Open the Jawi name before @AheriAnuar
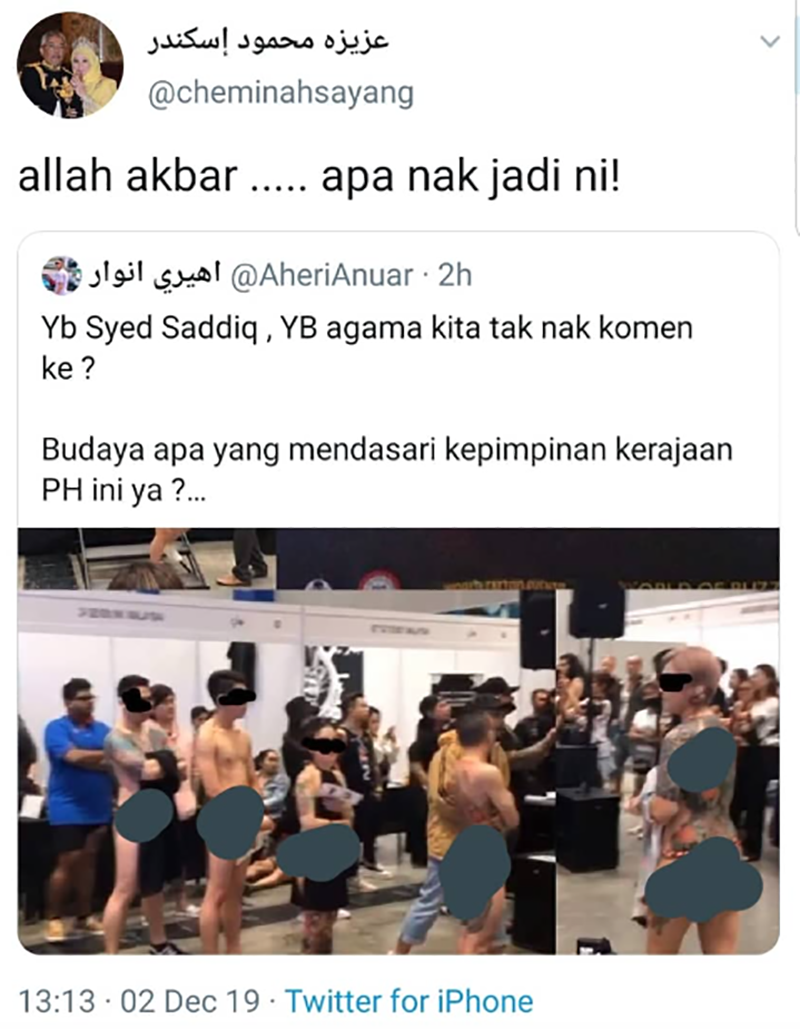The image size is (800, 1029). coord(155,275)
